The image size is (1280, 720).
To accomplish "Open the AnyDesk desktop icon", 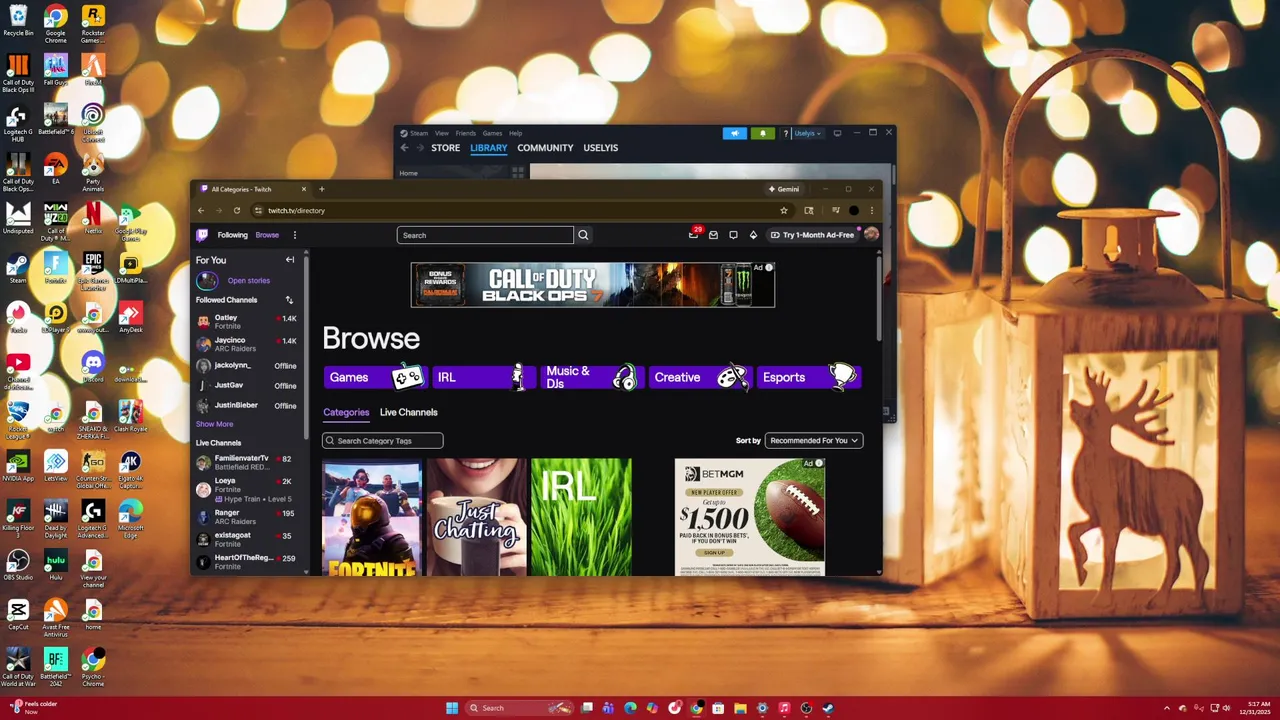I will pos(130,316).
